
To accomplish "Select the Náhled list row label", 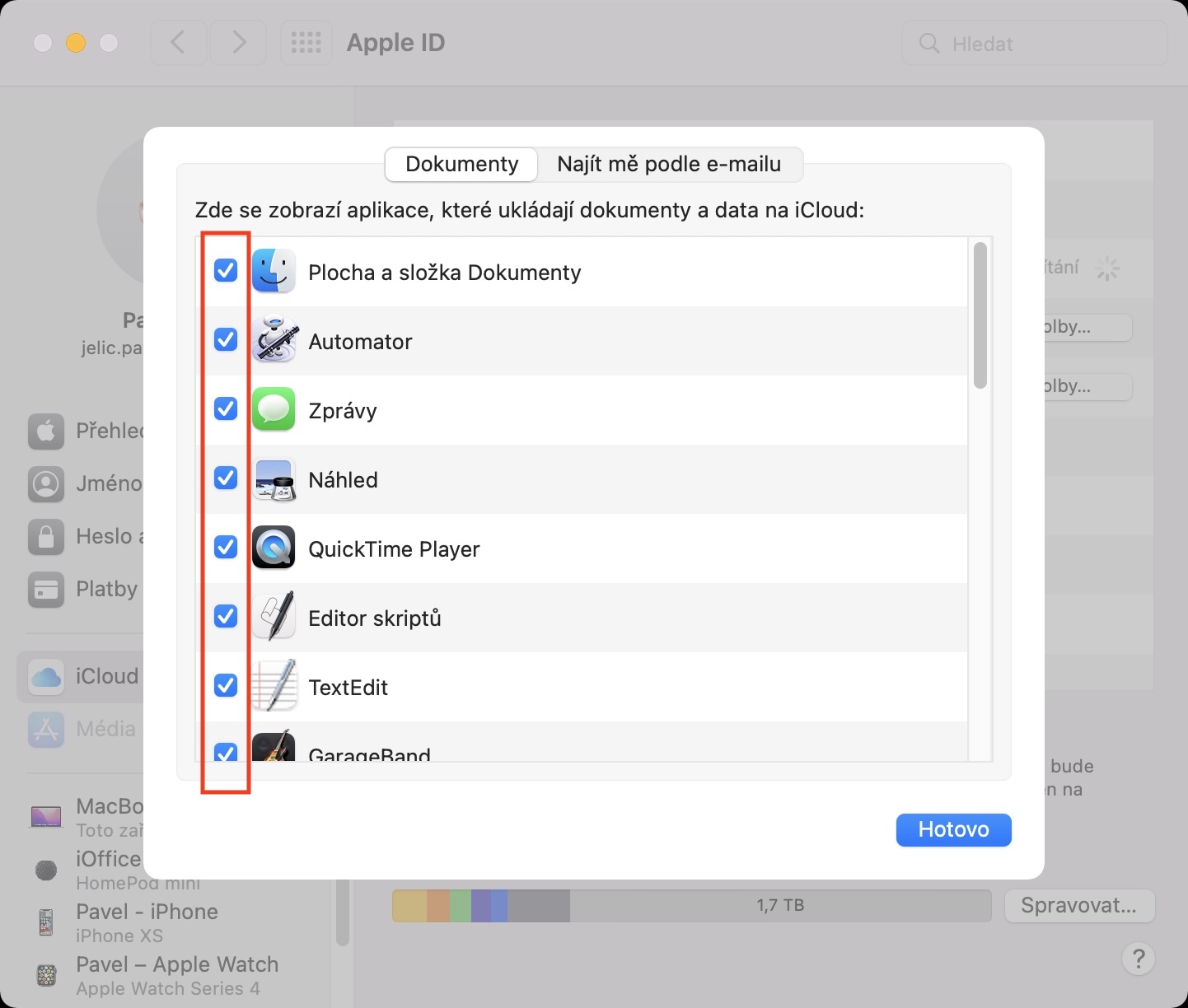I will tap(343, 480).
